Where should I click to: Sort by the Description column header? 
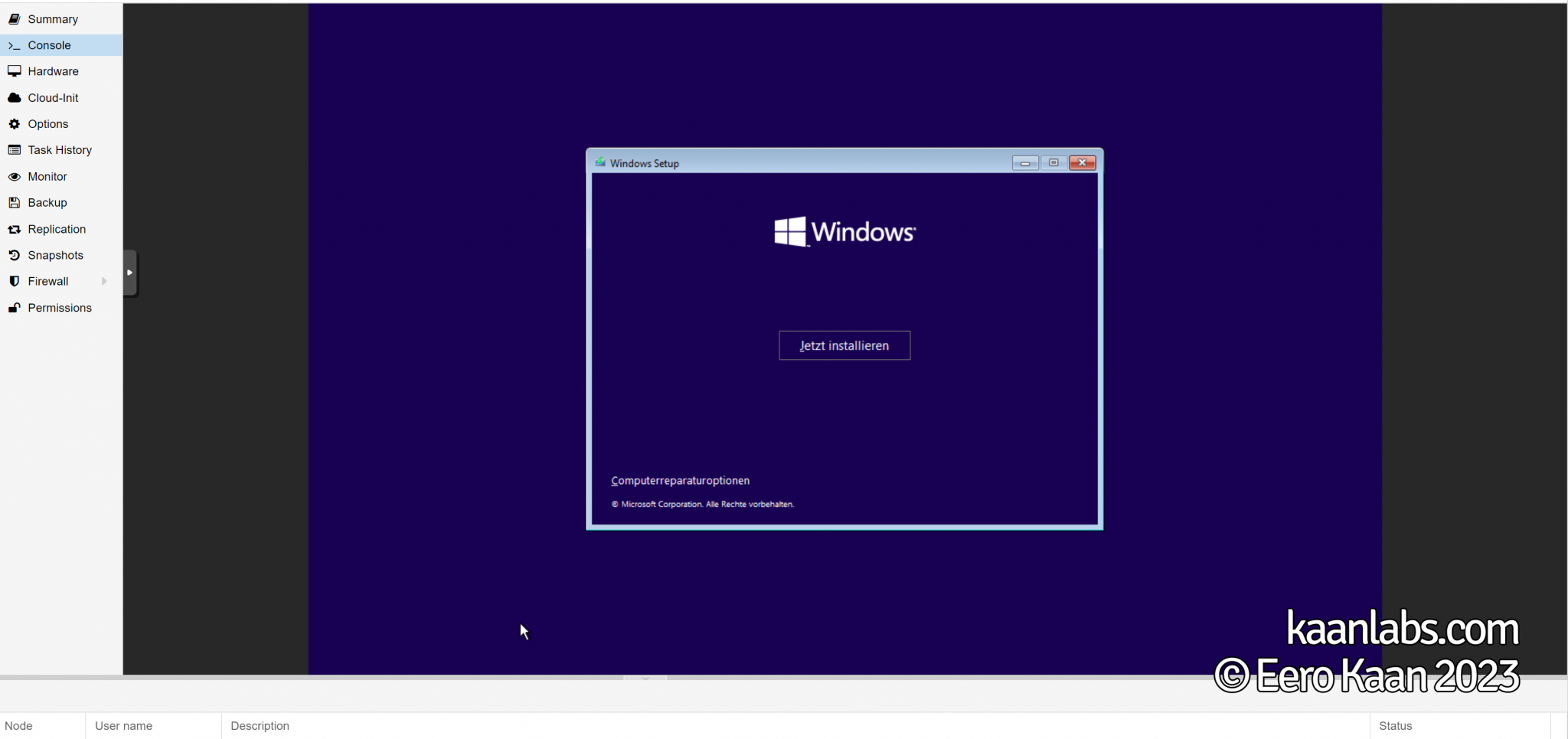pos(795,726)
